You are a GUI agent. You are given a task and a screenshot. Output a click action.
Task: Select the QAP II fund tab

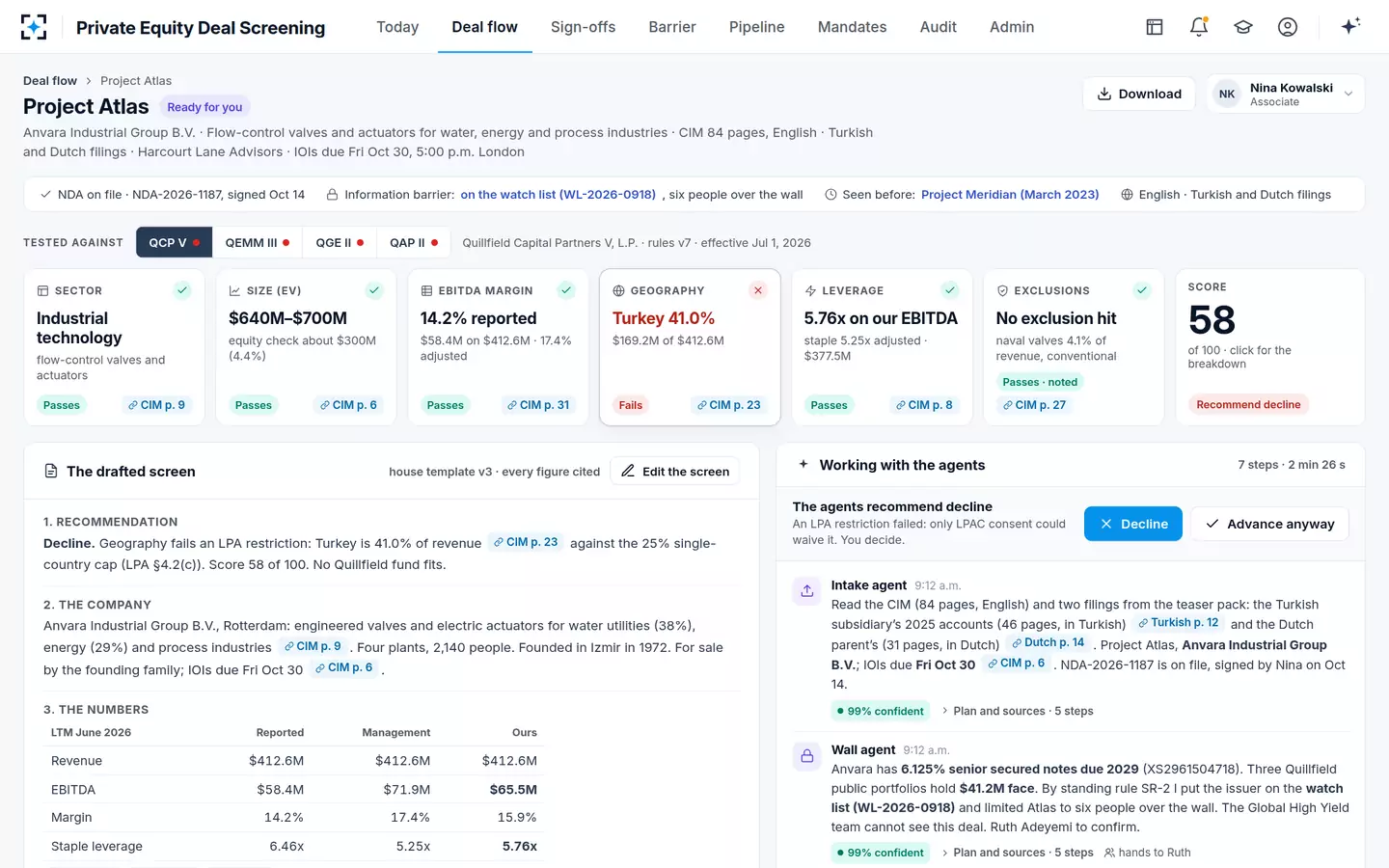(414, 243)
